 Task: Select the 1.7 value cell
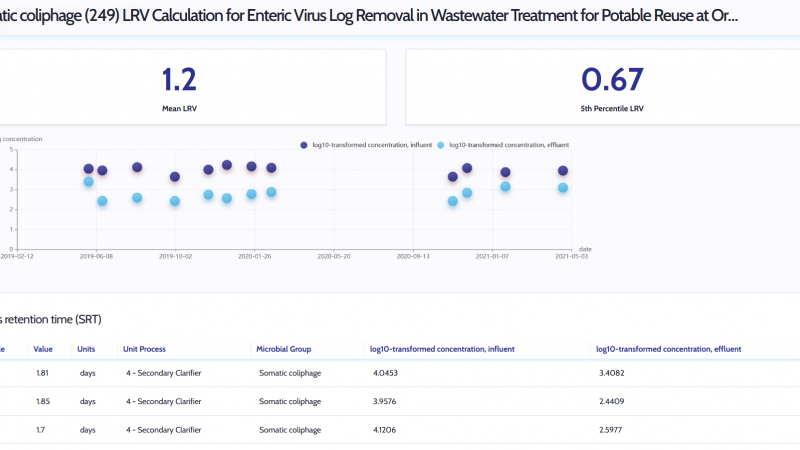click(40, 430)
